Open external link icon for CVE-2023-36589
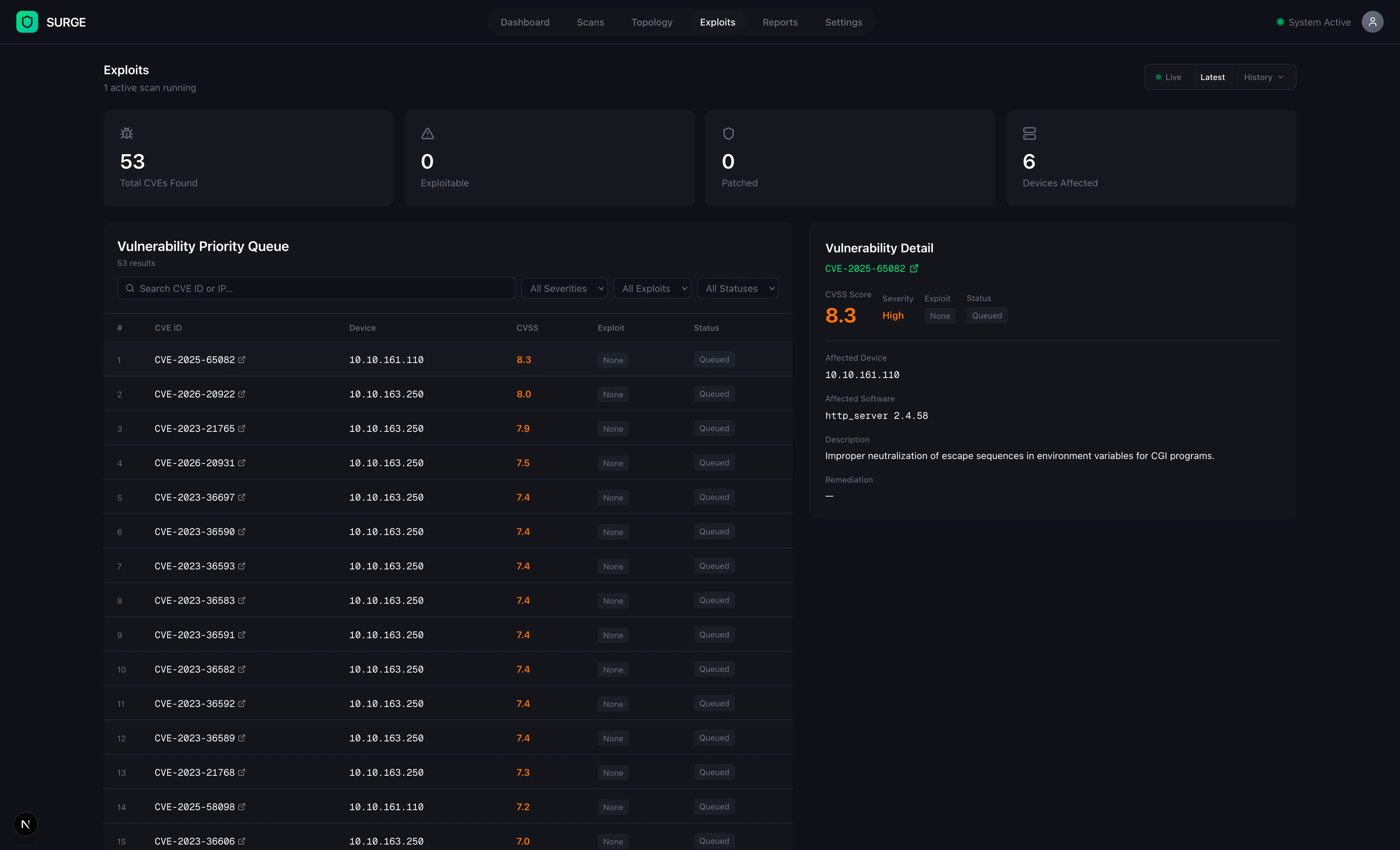1400x850 pixels. pyautogui.click(x=241, y=738)
